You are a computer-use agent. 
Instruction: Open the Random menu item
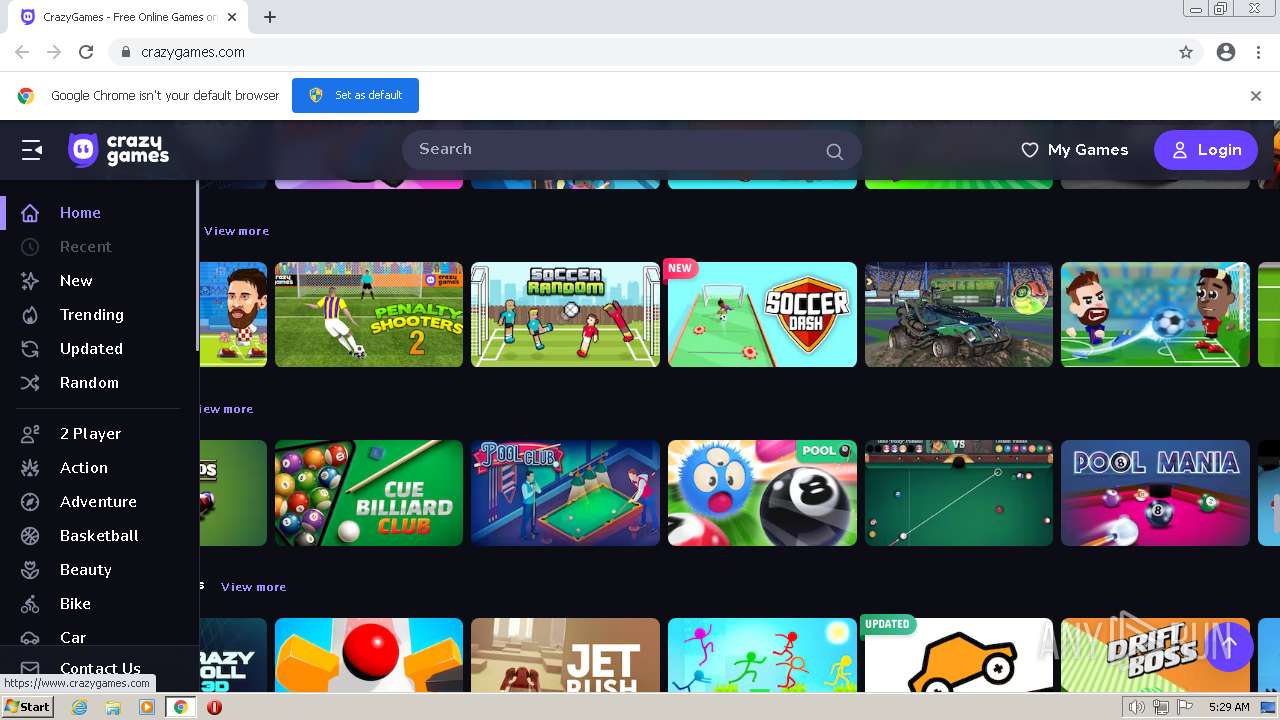[x=89, y=383]
